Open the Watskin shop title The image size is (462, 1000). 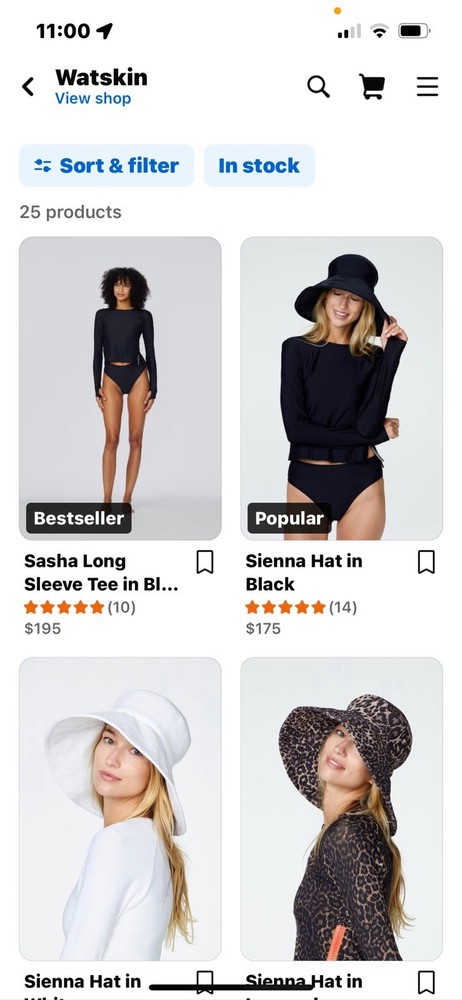pos(101,78)
